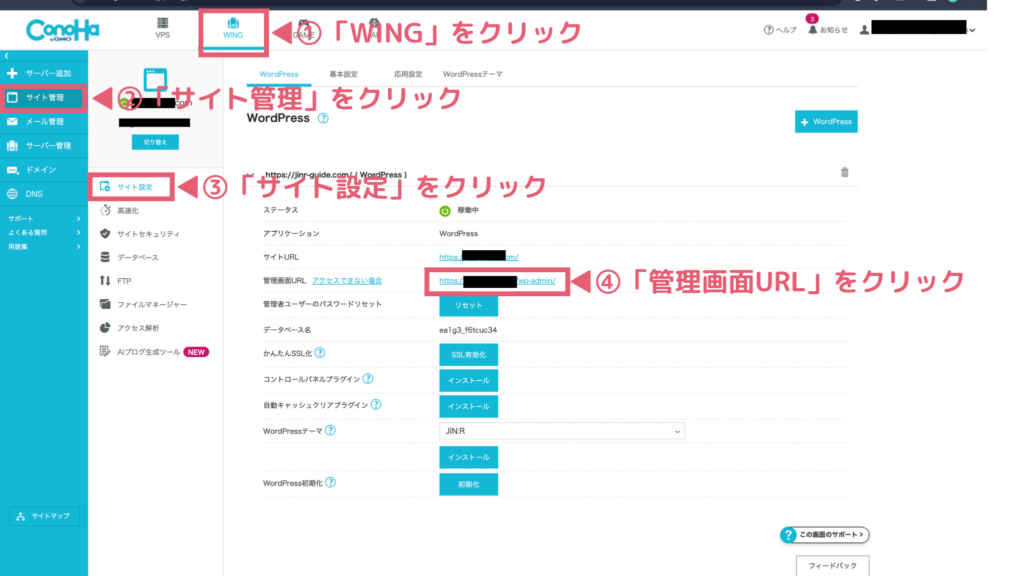This screenshot has width=1024, height=576.
Task: Install 自動キャッシュクリアプラグイン
Action: tap(468, 406)
